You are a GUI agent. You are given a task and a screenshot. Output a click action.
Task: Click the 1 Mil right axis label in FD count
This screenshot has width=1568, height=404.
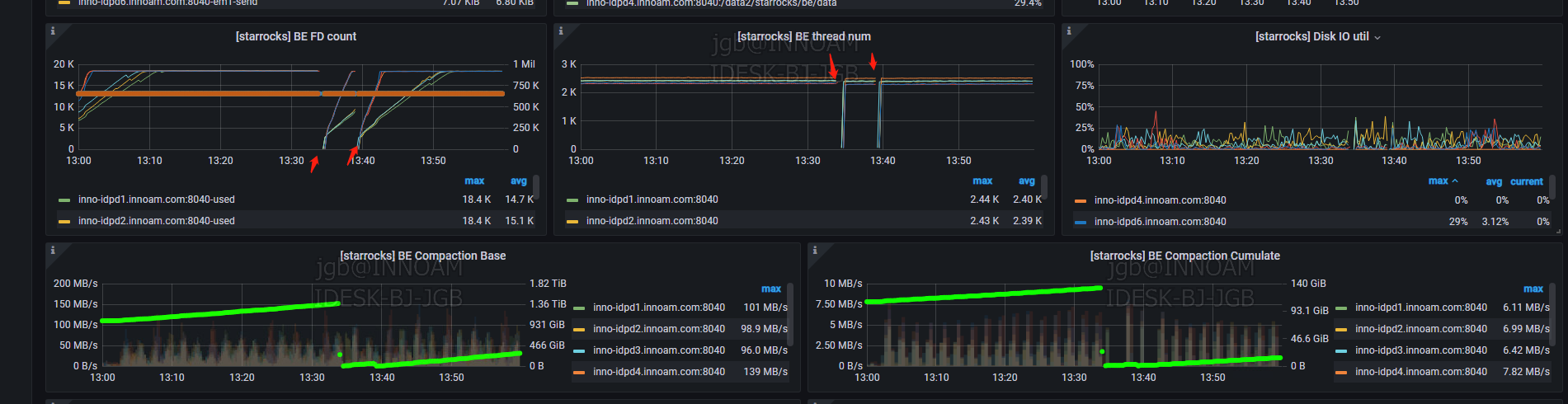point(524,64)
